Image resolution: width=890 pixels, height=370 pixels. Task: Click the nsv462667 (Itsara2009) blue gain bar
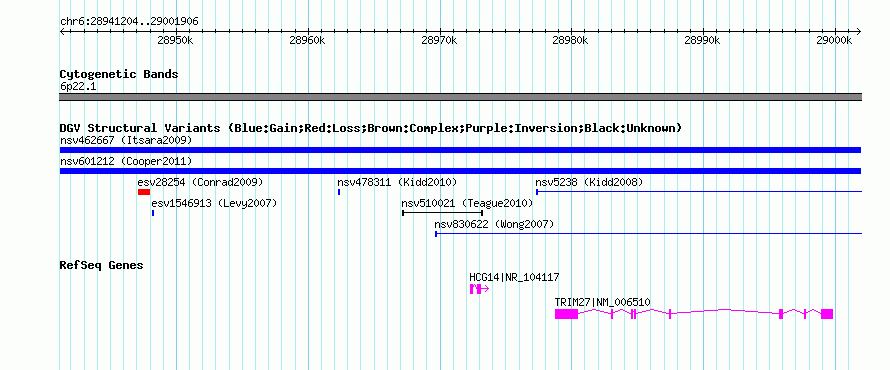point(460,150)
